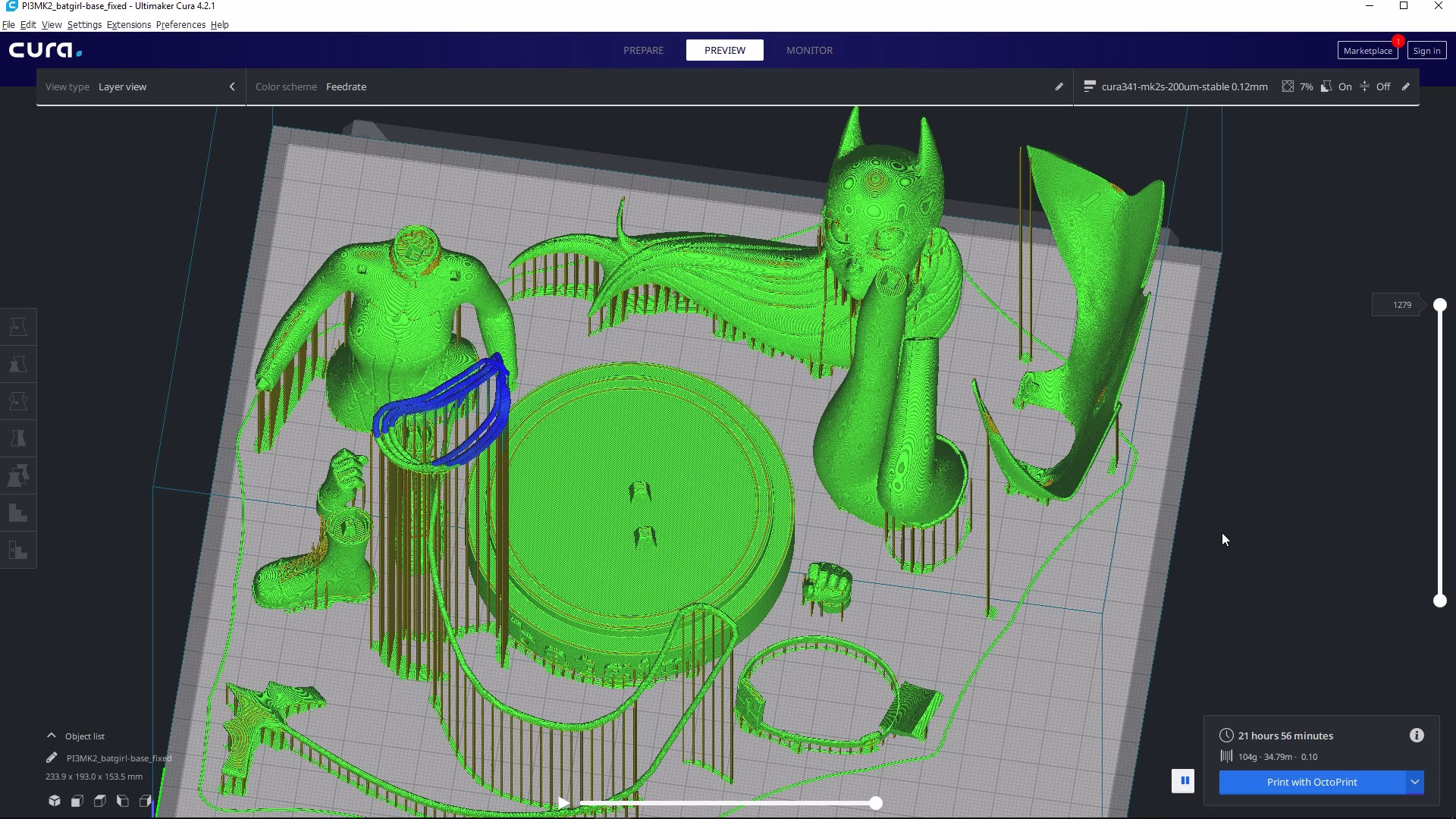This screenshot has width=1456, height=819.
Task: Select PI3MK2_batgirl-base_fixed in object list
Action: 119,758
